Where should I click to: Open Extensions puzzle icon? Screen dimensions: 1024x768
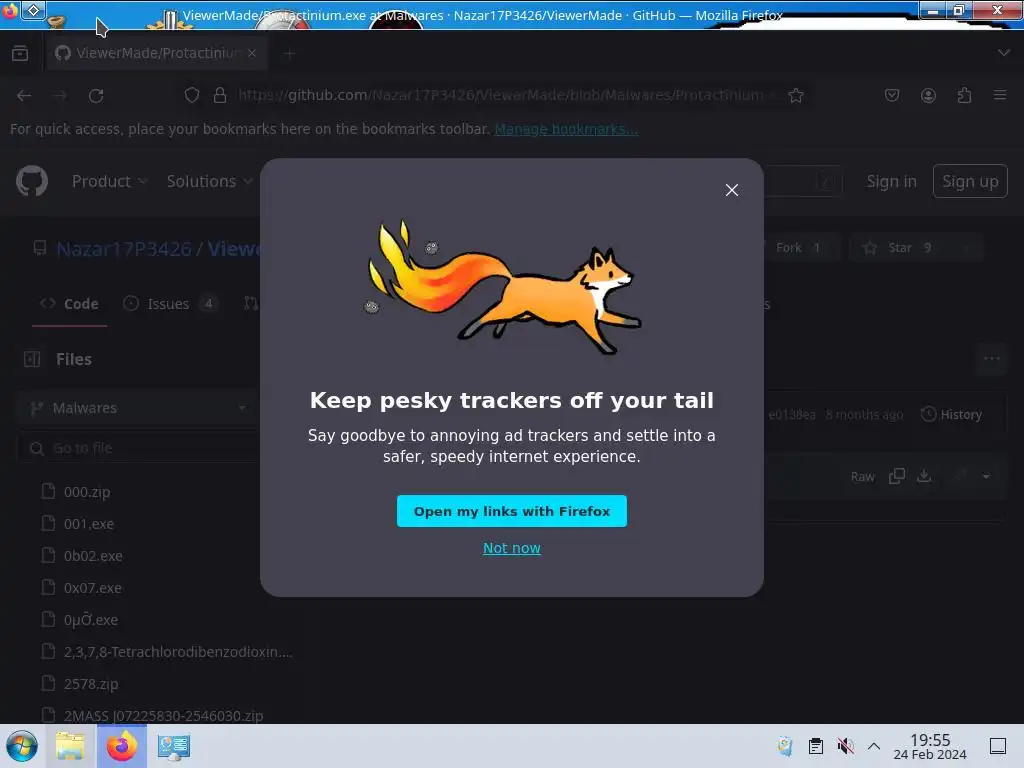[964, 95]
